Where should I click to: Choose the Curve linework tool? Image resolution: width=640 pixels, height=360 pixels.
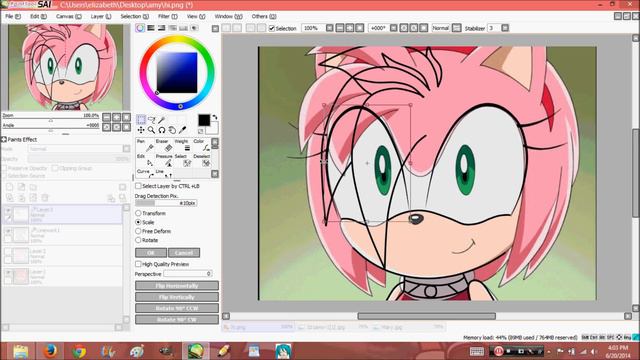click(146, 173)
